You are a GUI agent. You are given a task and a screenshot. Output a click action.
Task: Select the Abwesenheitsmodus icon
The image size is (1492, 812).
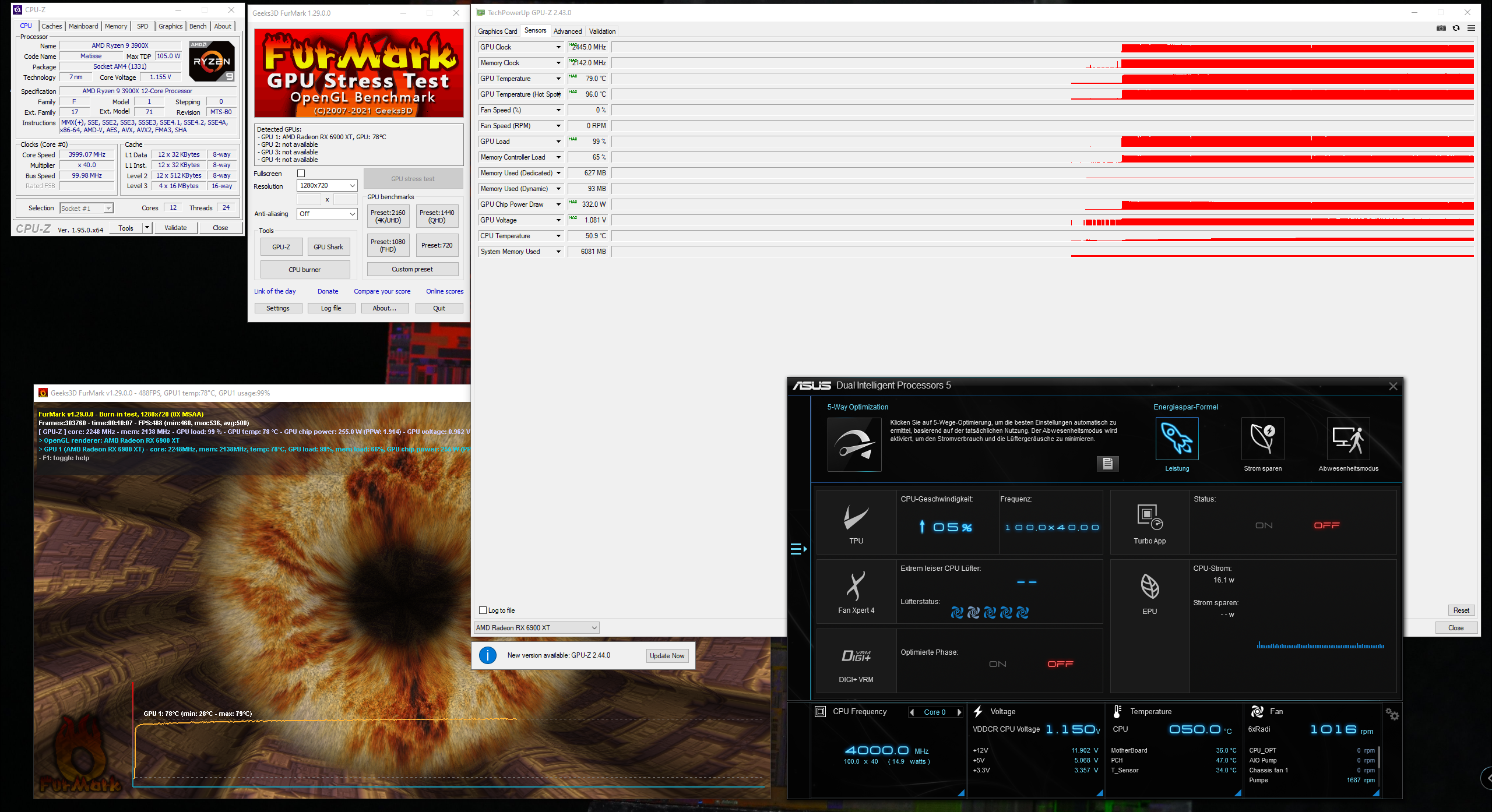[1348, 439]
